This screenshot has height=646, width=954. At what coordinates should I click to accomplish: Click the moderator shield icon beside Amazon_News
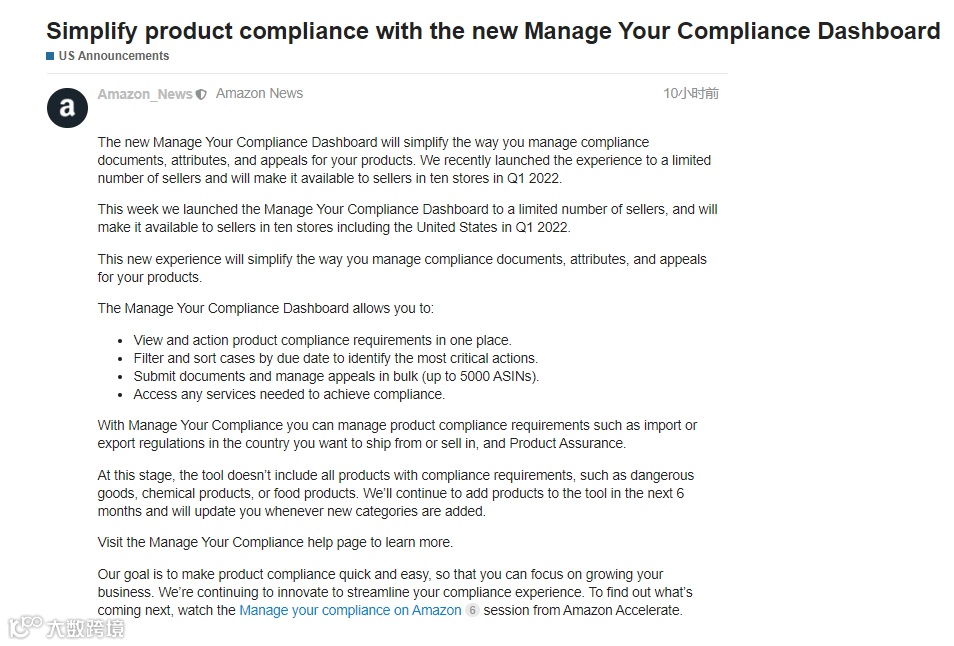(x=201, y=94)
